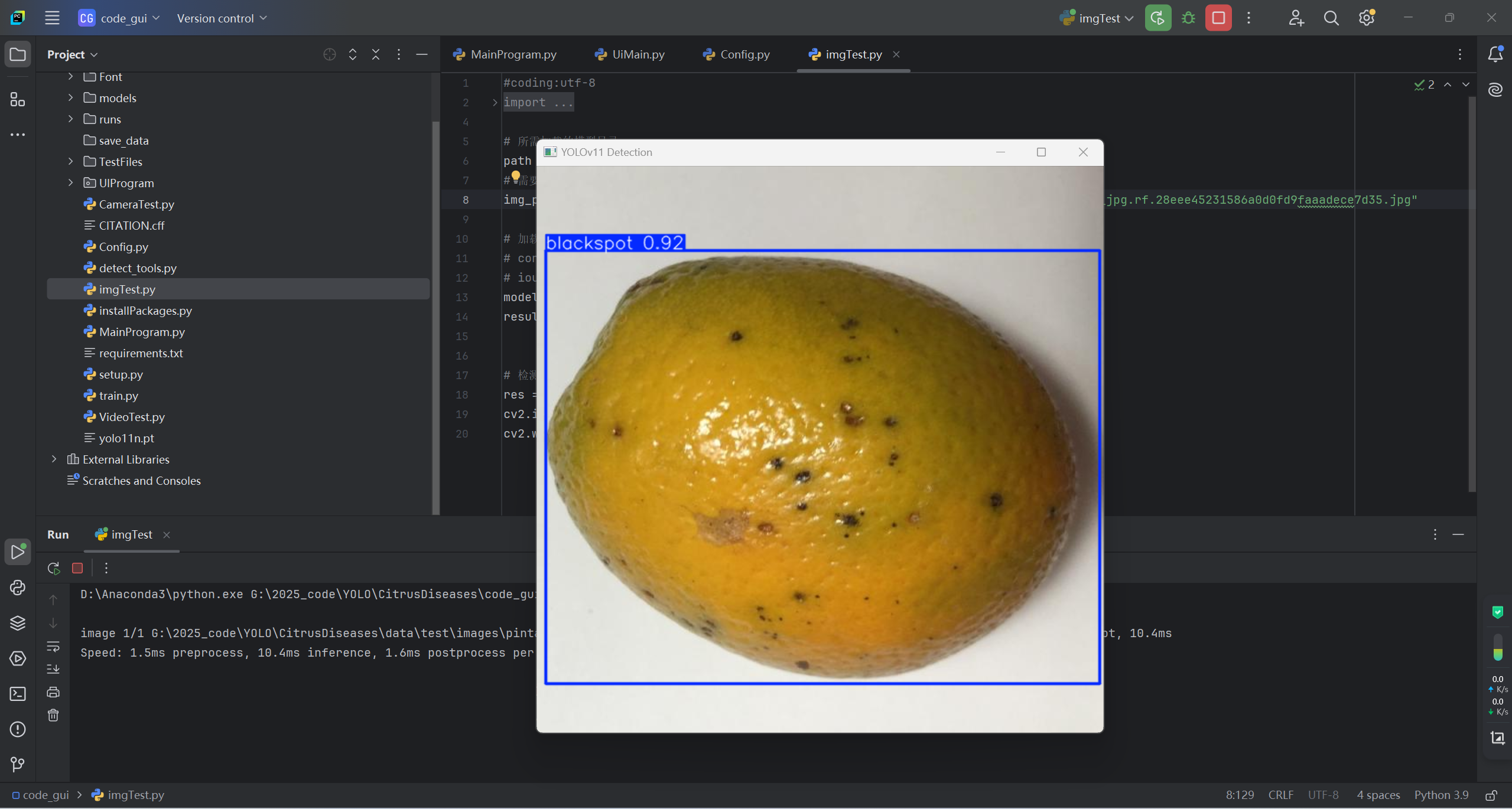1512x809 pixels.
Task: Open Services tool window
Action: click(x=18, y=658)
